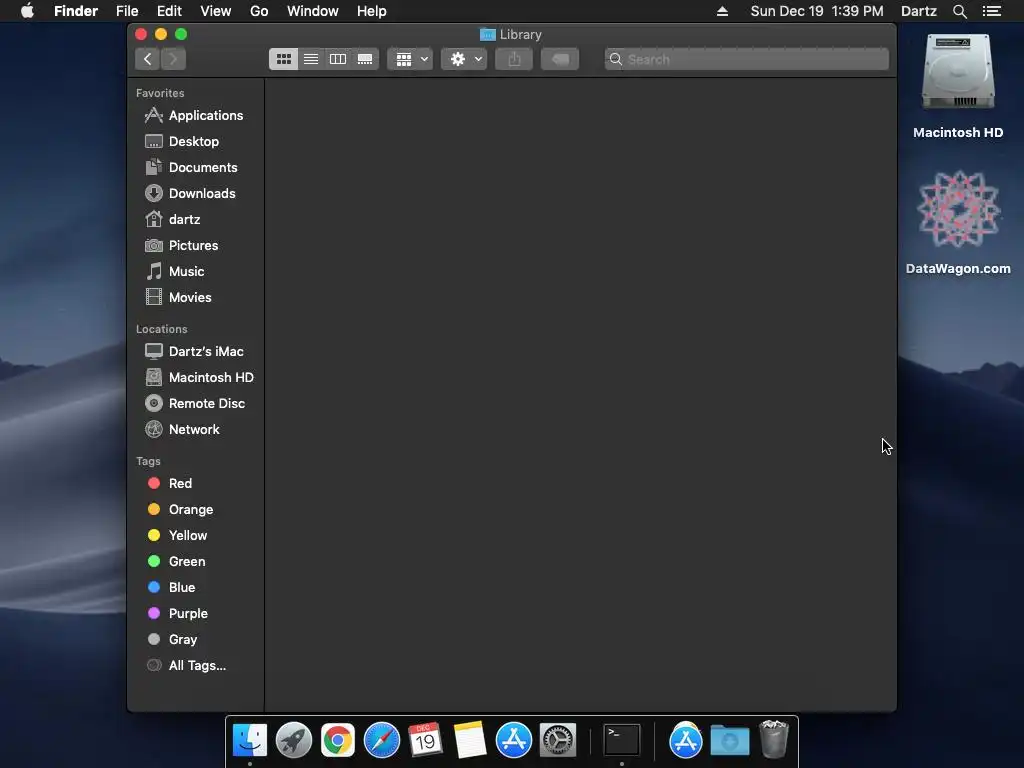Open Calendar from the Dock
The height and width of the screenshot is (768, 1024).
pos(426,740)
